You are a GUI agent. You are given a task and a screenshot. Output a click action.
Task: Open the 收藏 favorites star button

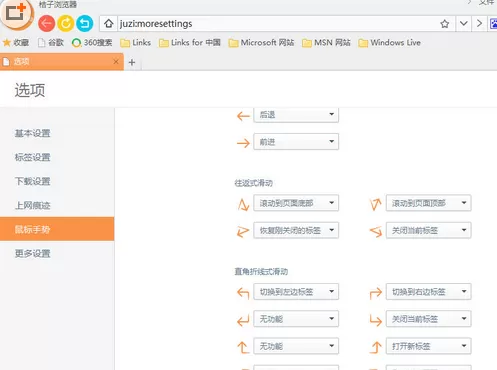(16, 43)
